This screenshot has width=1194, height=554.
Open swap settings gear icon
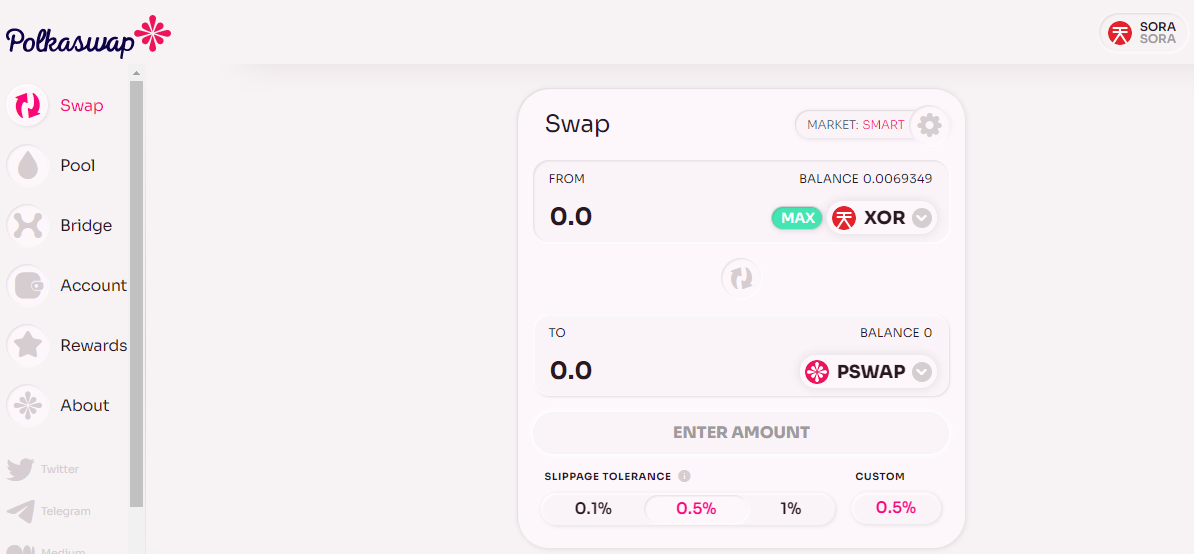point(929,125)
